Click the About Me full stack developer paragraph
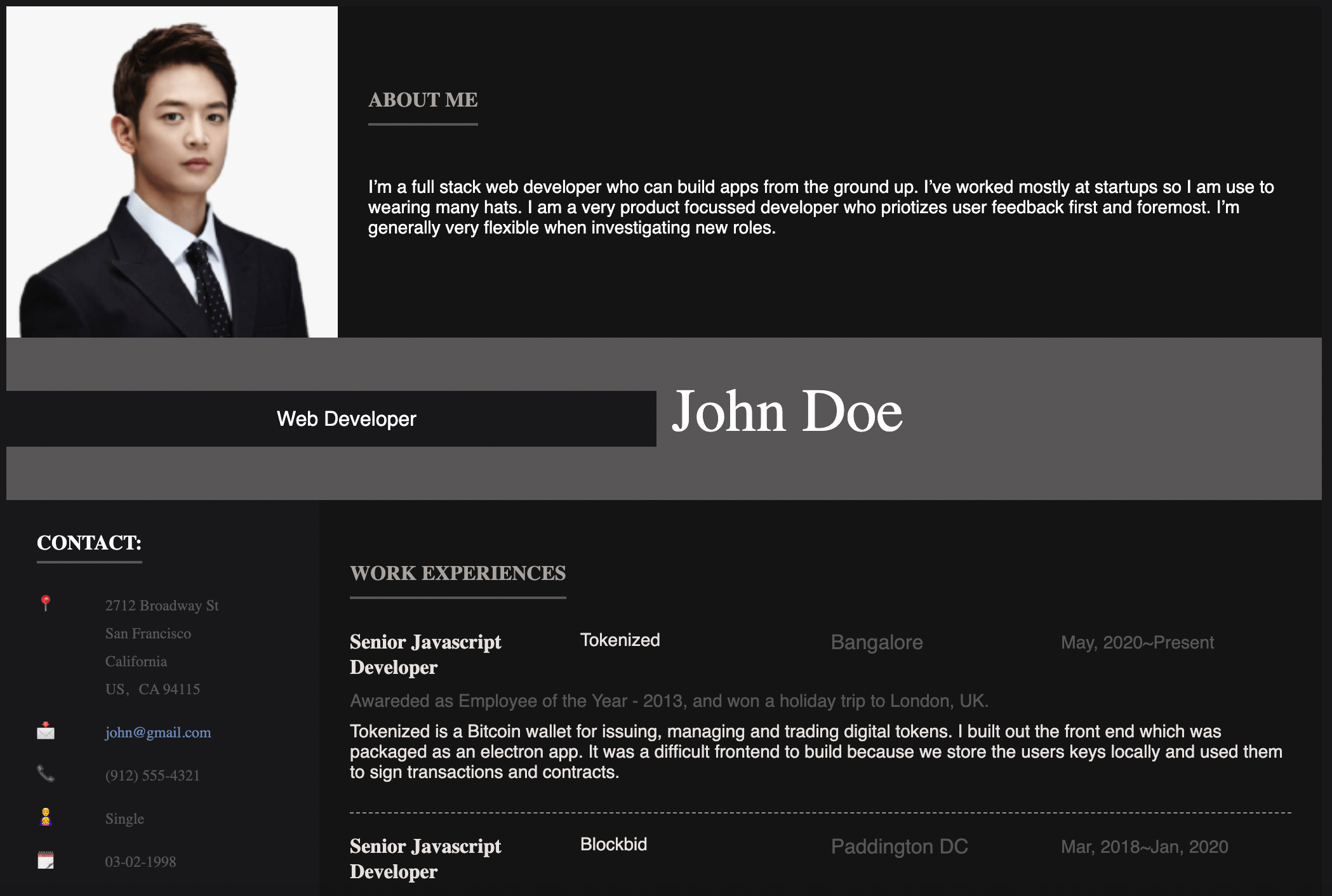1332x896 pixels. point(821,207)
